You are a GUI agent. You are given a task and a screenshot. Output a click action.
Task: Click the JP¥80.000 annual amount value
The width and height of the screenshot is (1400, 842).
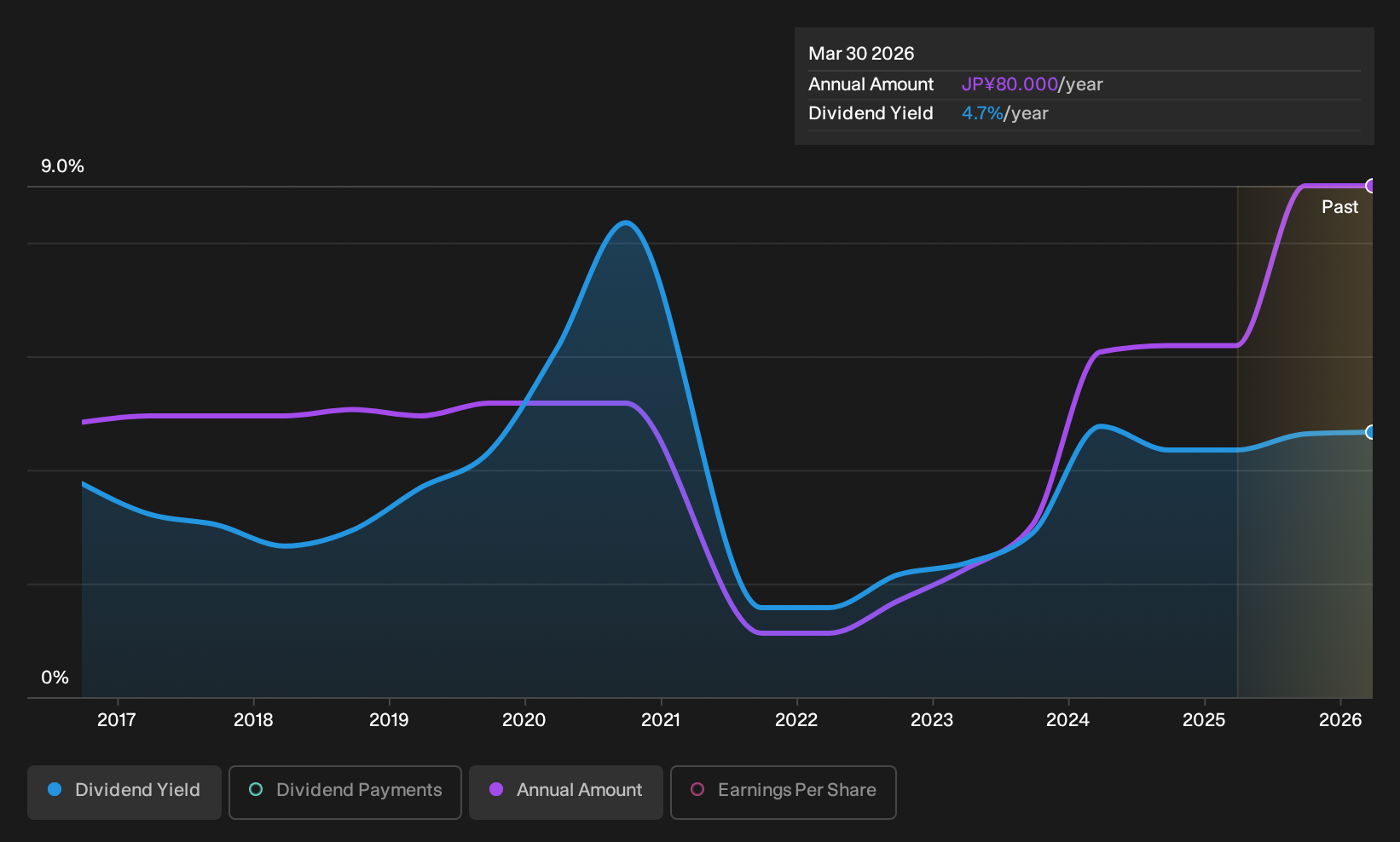pyautogui.click(x=1010, y=84)
